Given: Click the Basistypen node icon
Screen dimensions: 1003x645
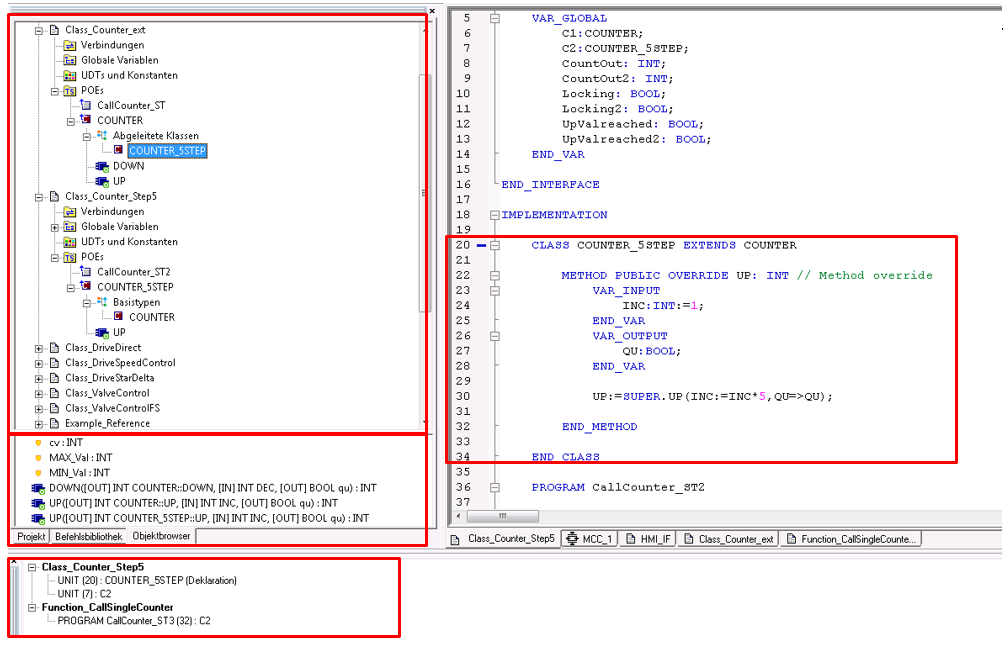Looking at the screenshot, I should (102, 302).
